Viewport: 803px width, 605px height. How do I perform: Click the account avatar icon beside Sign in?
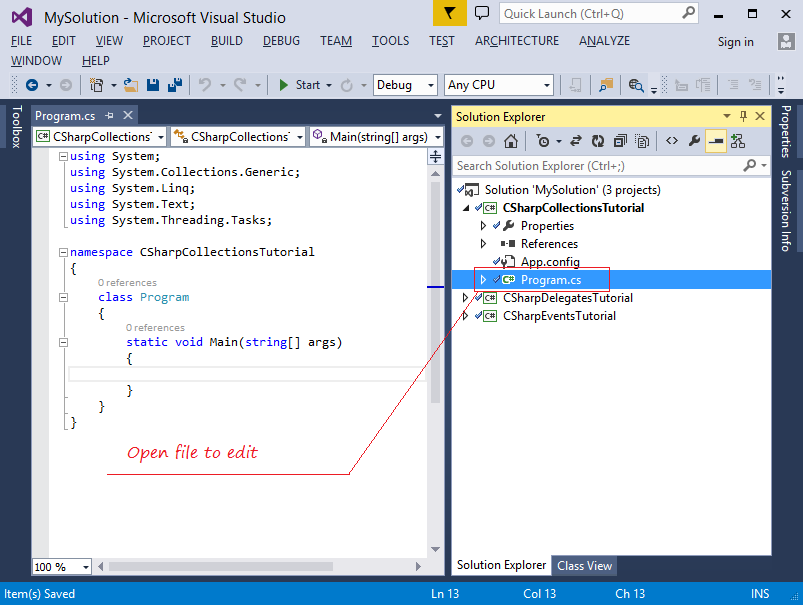[x=786, y=41]
